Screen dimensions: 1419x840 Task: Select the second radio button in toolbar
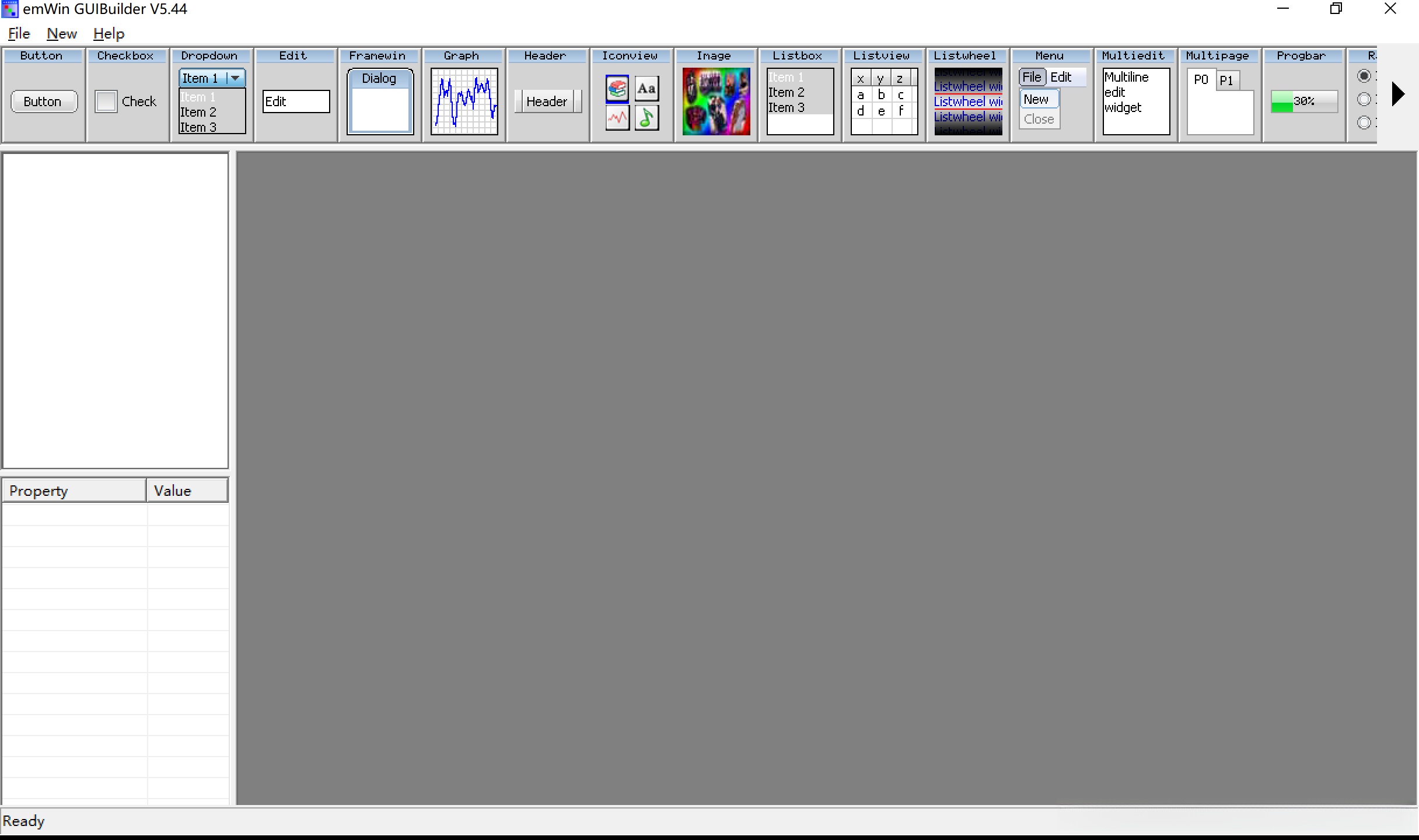pyautogui.click(x=1364, y=100)
